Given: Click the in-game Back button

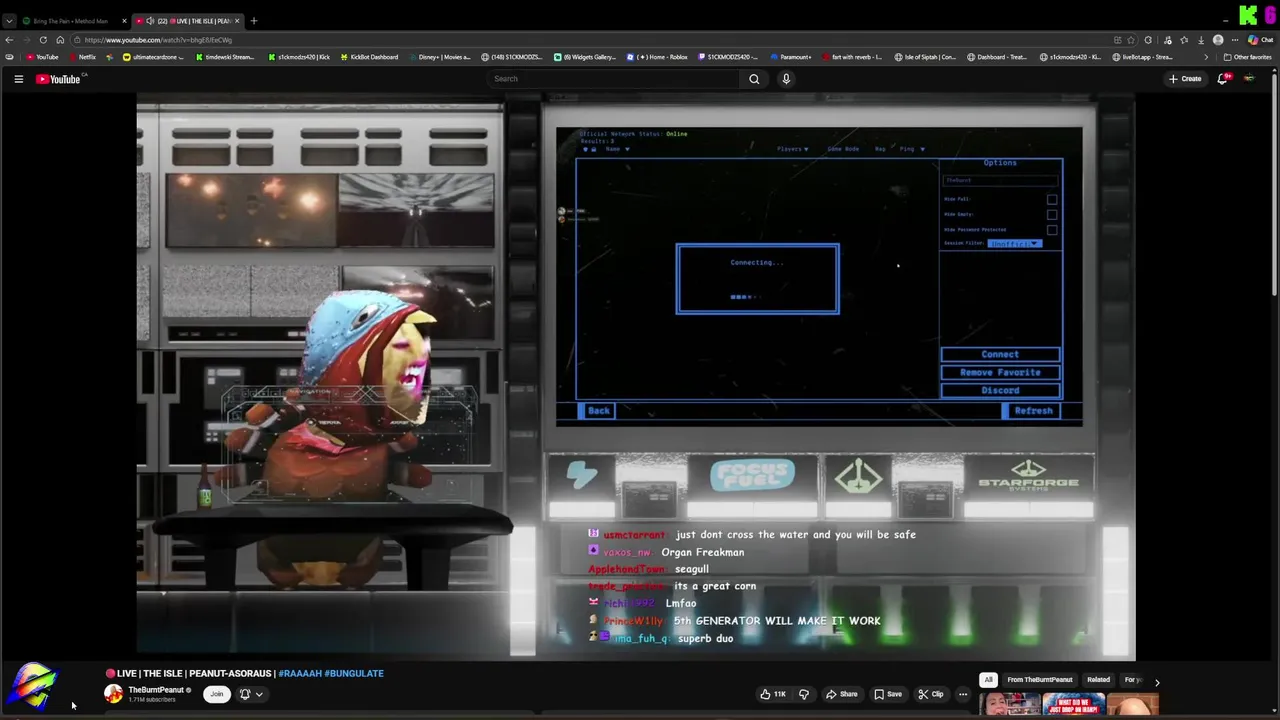Looking at the screenshot, I should [598, 410].
